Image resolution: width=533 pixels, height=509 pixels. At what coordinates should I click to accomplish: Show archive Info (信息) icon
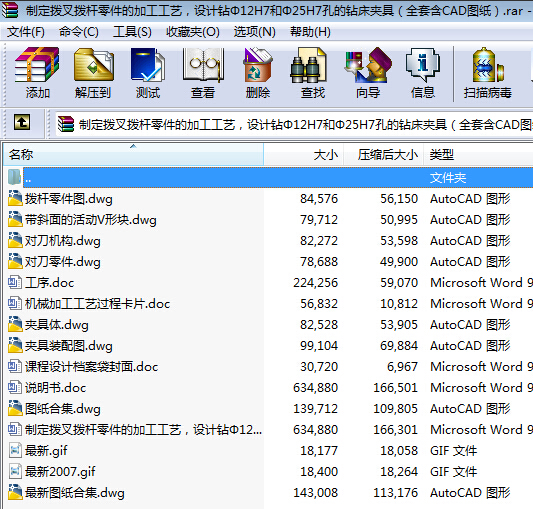coord(423,65)
